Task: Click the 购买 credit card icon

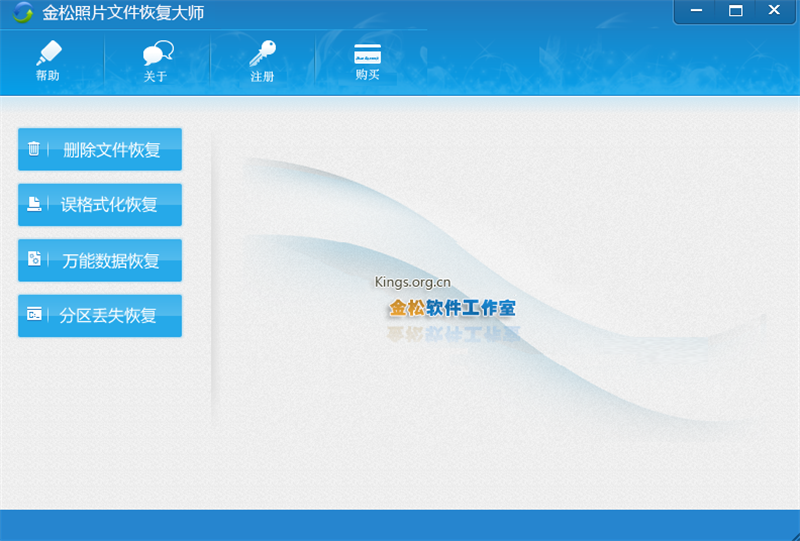Action: pyautogui.click(x=367, y=54)
